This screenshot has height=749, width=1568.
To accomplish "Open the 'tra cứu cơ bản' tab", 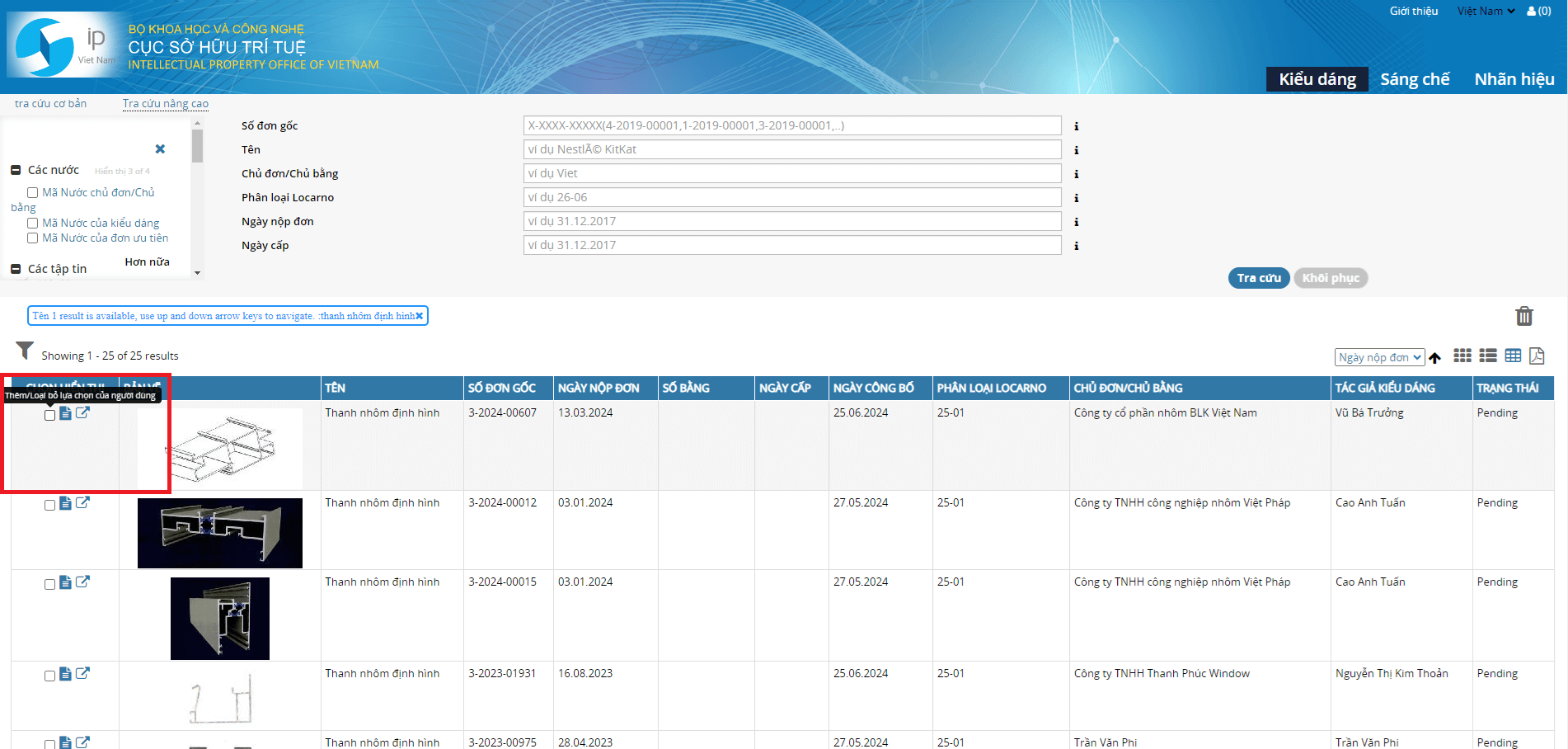I will pos(50,104).
